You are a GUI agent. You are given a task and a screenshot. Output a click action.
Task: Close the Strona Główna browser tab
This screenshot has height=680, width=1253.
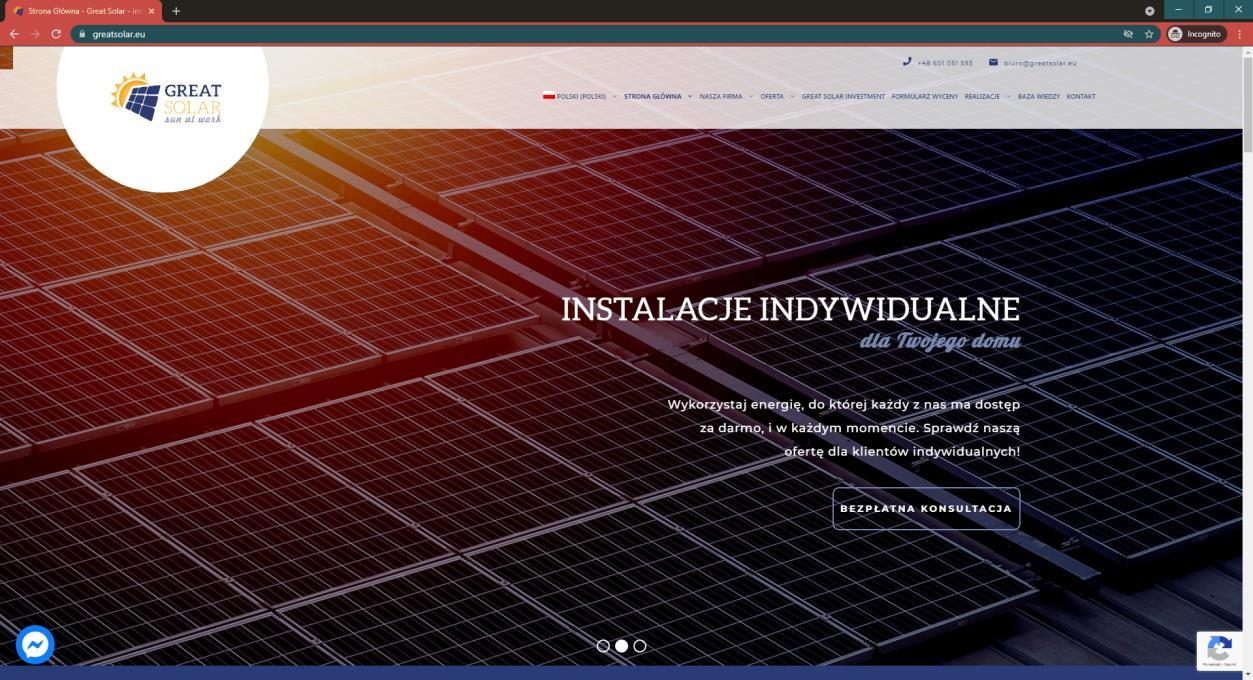[151, 11]
